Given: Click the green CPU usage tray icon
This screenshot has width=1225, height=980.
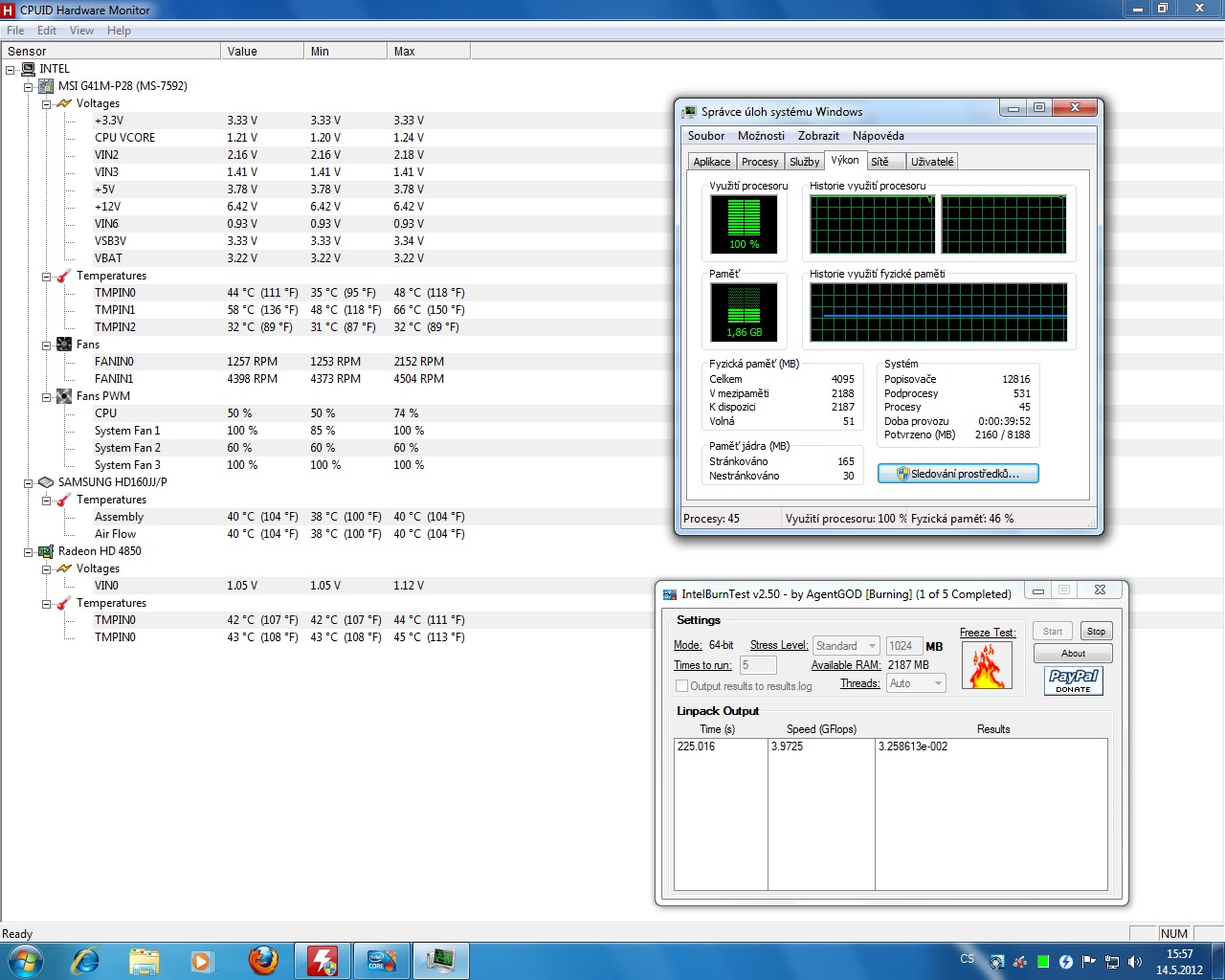Looking at the screenshot, I should pos(1043,961).
